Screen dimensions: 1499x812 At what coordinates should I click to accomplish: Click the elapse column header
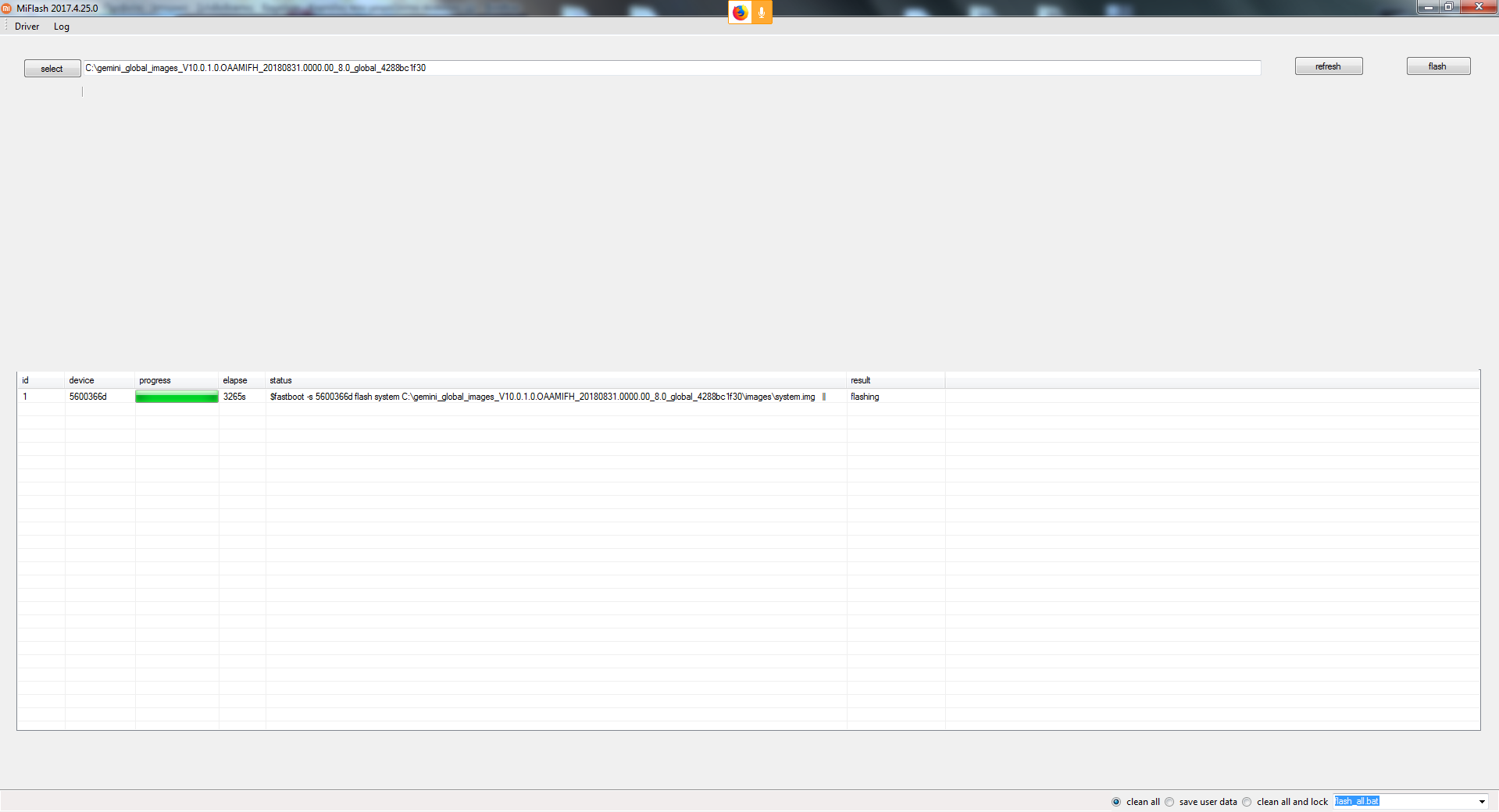click(242, 380)
